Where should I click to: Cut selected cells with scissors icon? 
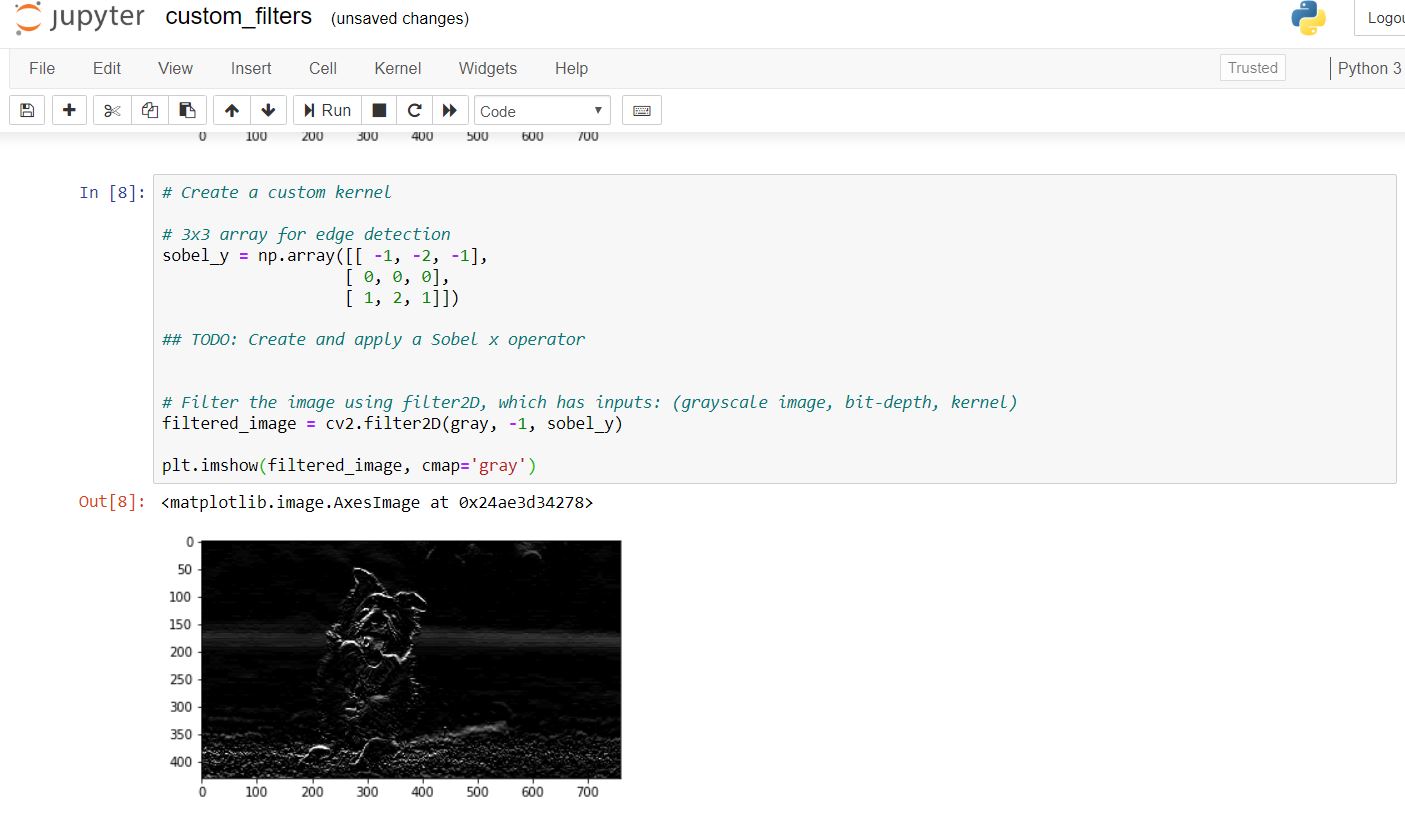click(112, 110)
